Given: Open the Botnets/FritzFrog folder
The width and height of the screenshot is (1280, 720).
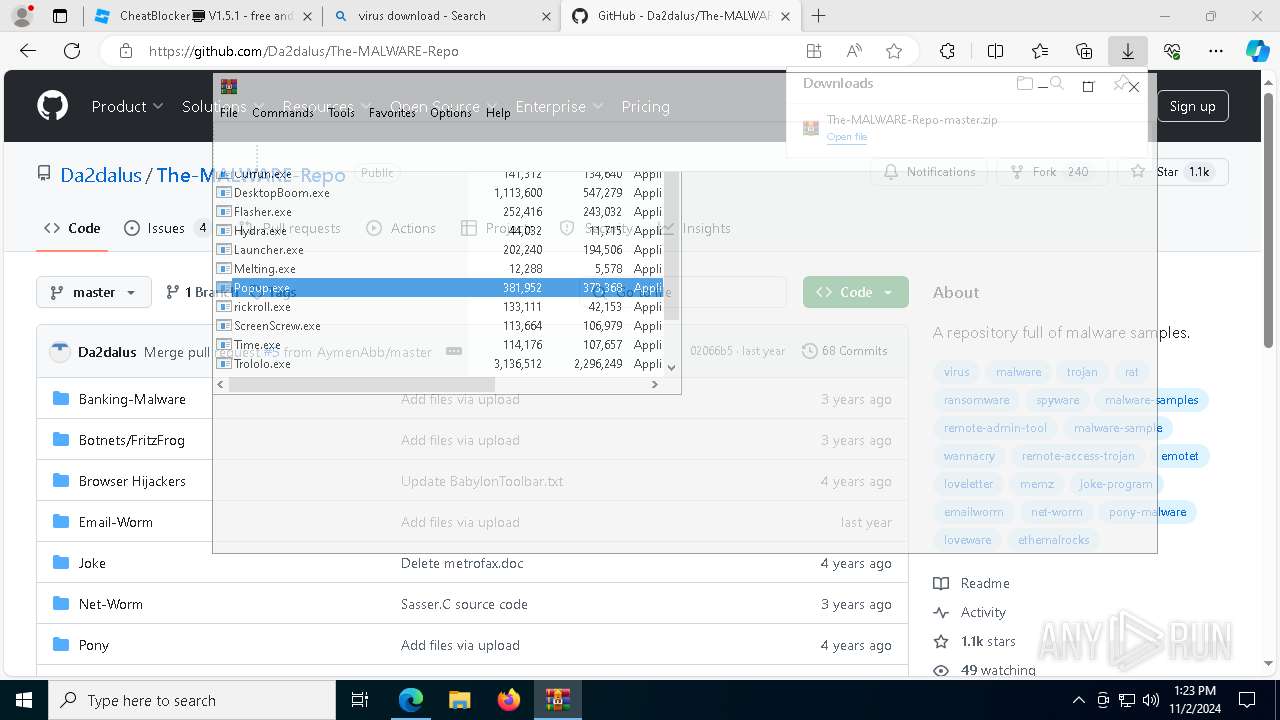Looking at the screenshot, I should (x=132, y=440).
